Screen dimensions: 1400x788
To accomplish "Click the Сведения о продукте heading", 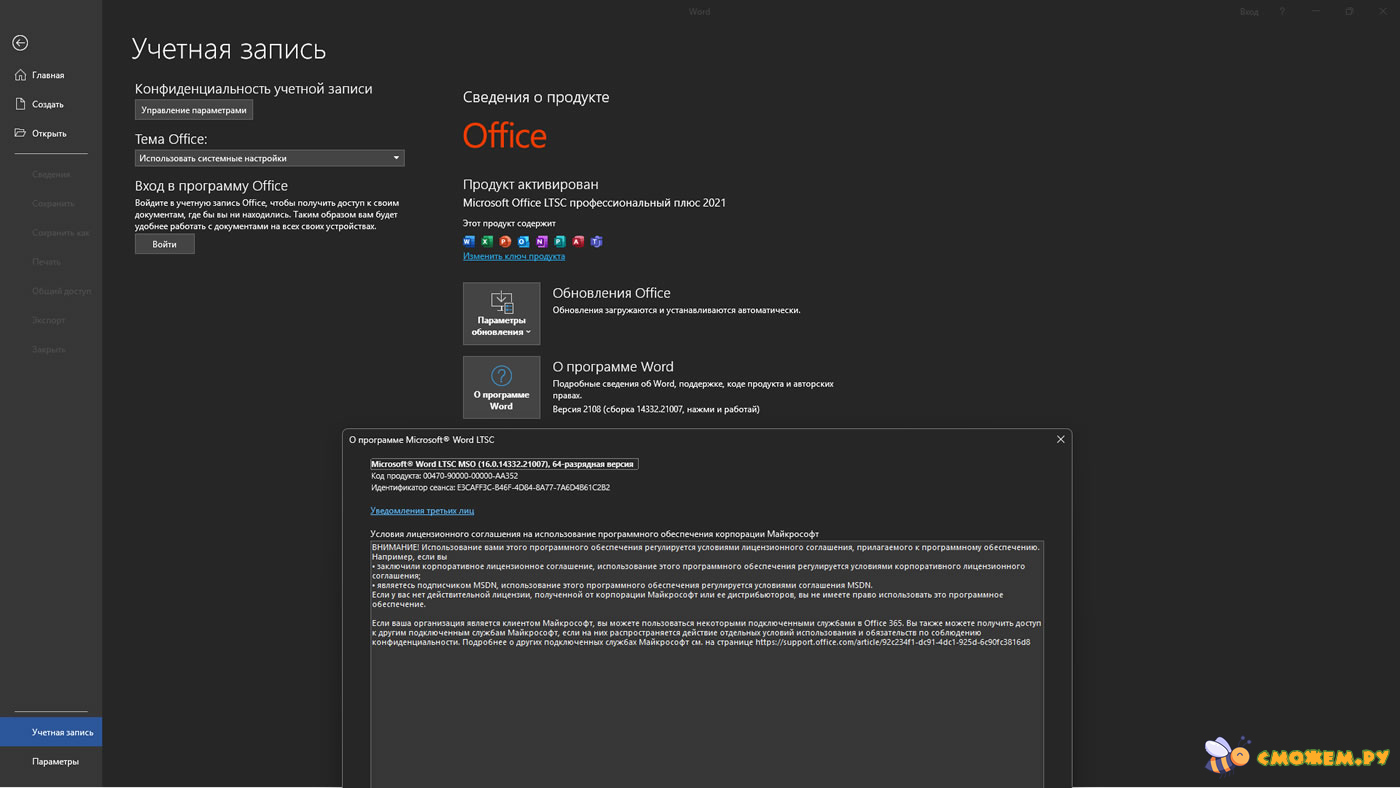I will [x=536, y=97].
